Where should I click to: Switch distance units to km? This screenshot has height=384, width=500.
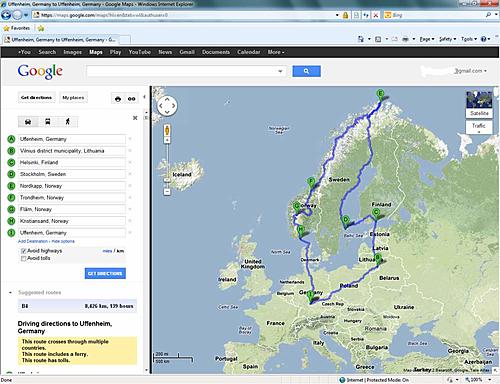[120, 251]
